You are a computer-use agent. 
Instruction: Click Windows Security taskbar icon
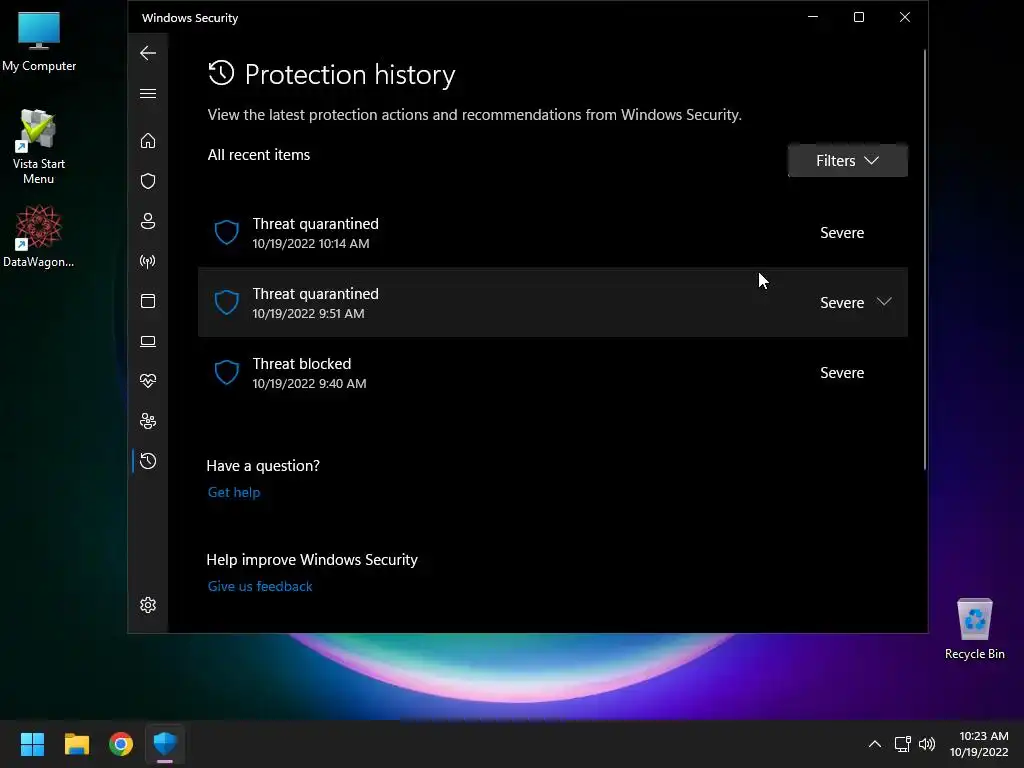[x=165, y=744]
